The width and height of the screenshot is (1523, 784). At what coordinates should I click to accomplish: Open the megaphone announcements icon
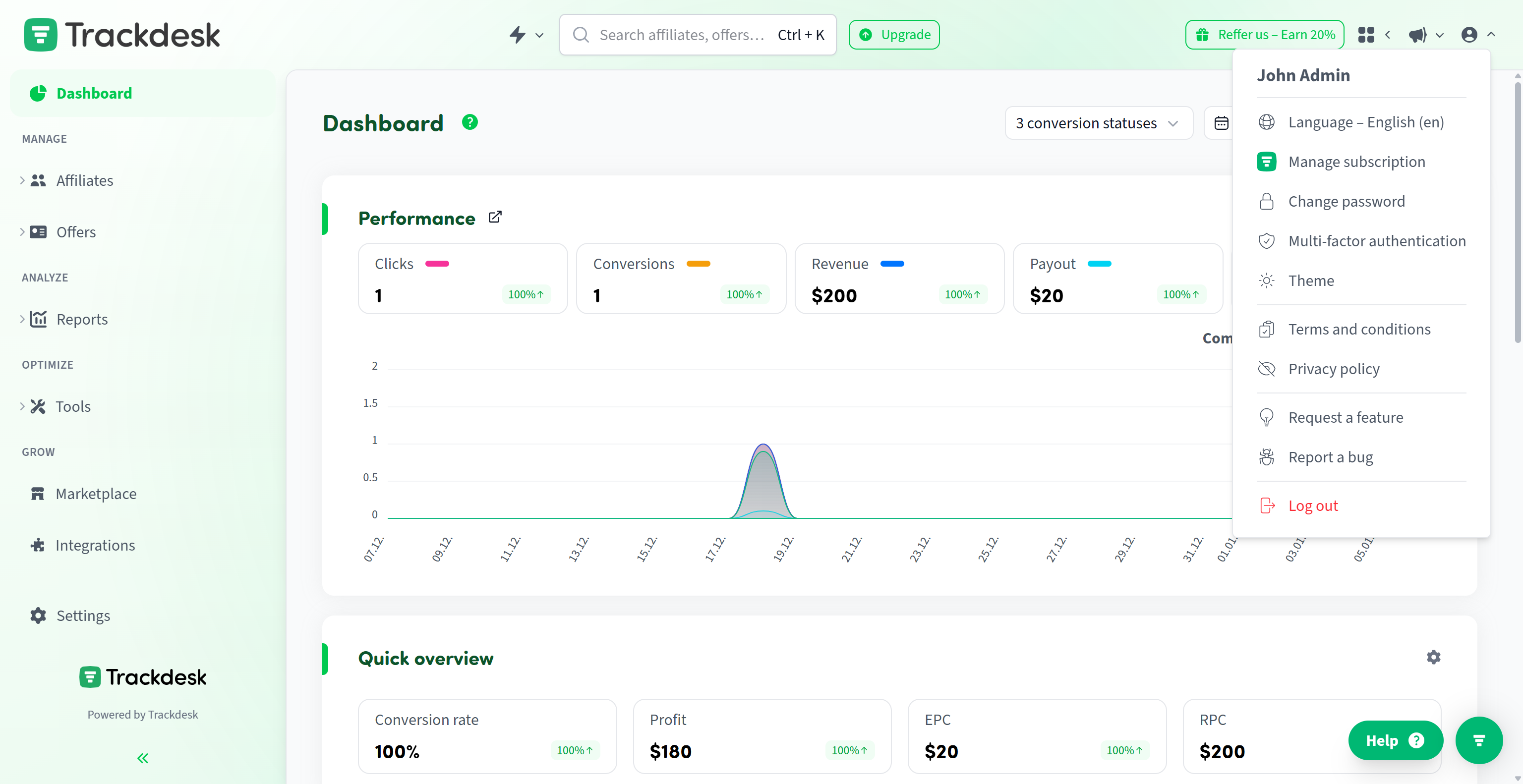coord(1418,35)
